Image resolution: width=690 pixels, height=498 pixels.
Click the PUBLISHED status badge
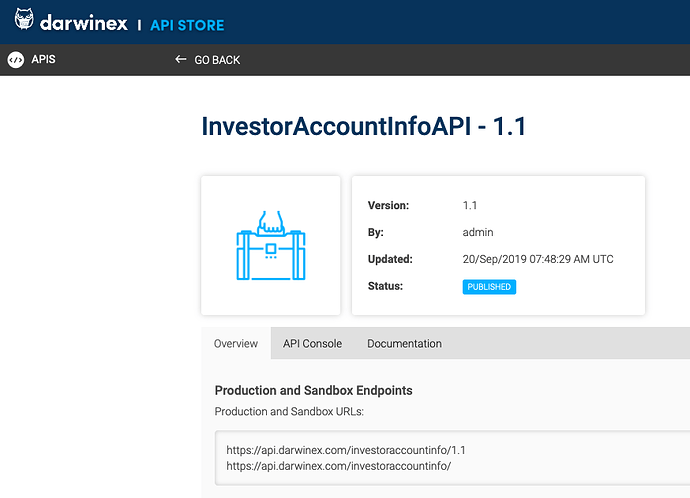(489, 287)
